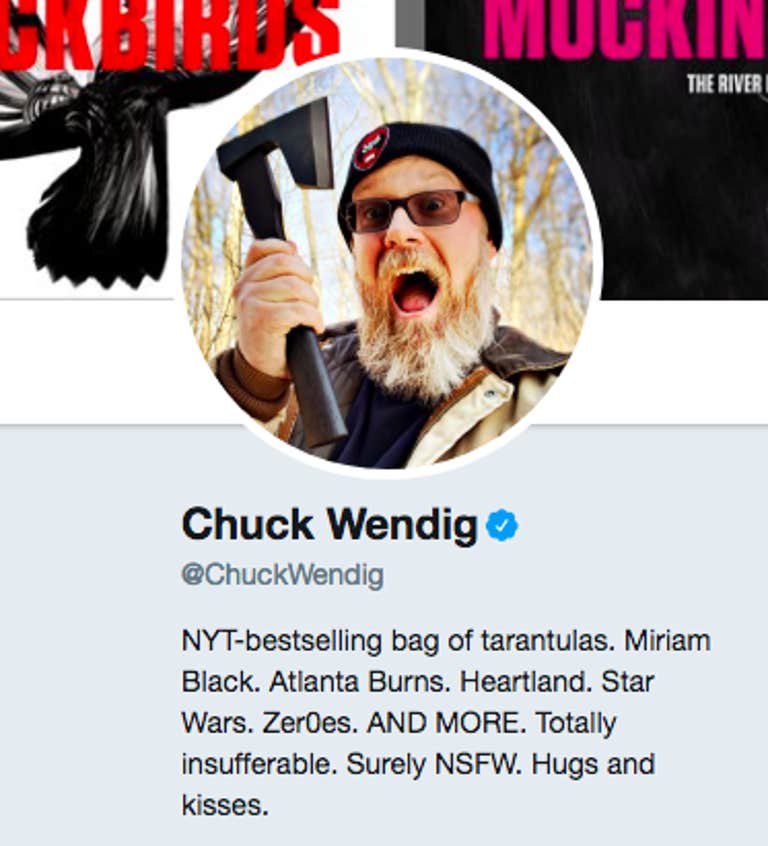The height and width of the screenshot is (846, 768).
Task: Click the glasses in the avatar photo
Action: point(410,210)
